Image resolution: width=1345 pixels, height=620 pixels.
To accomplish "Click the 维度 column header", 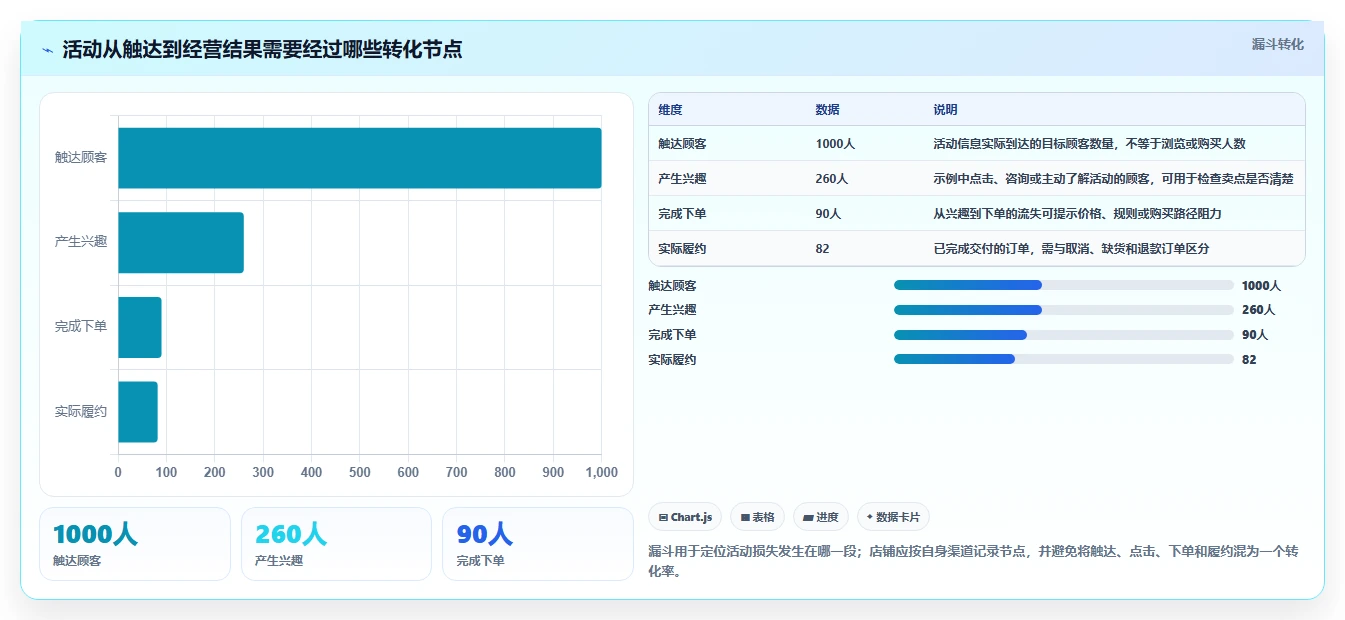I will coord(670,110).
